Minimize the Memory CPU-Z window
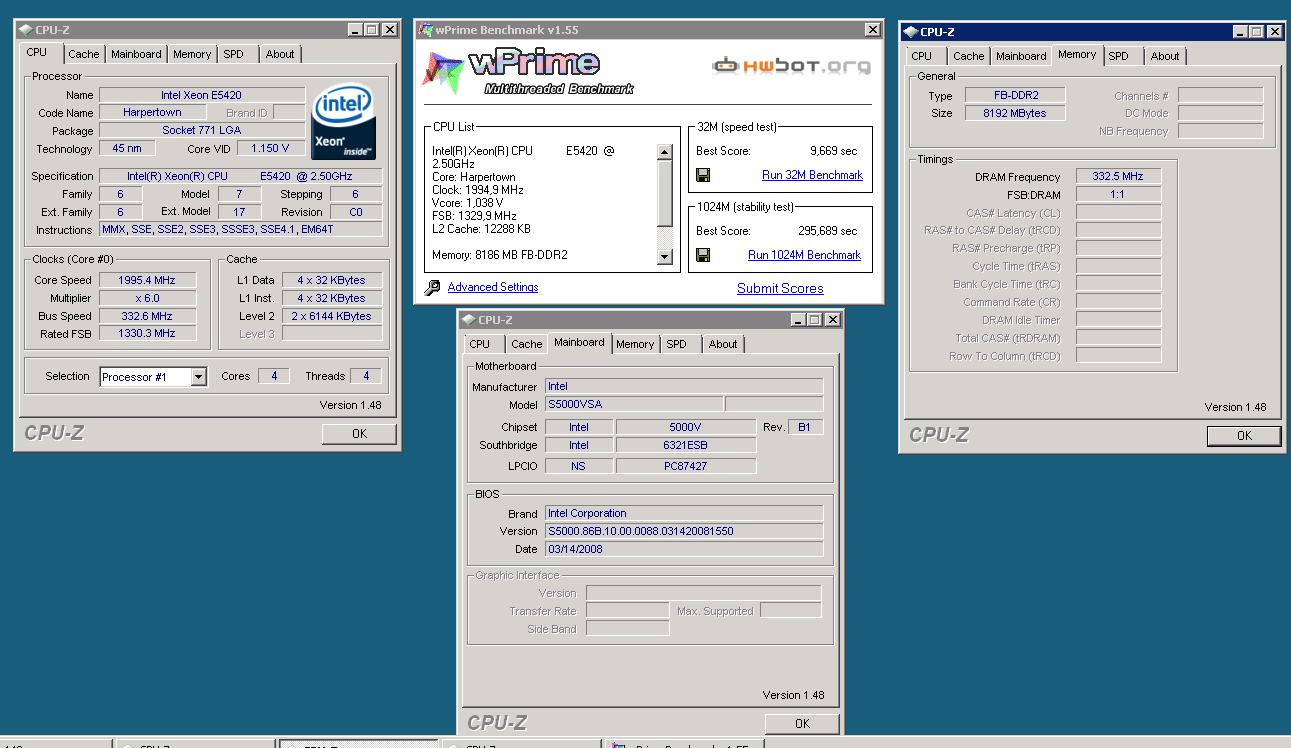This screenshot has width=1291, height=748. pos(1241,32)
